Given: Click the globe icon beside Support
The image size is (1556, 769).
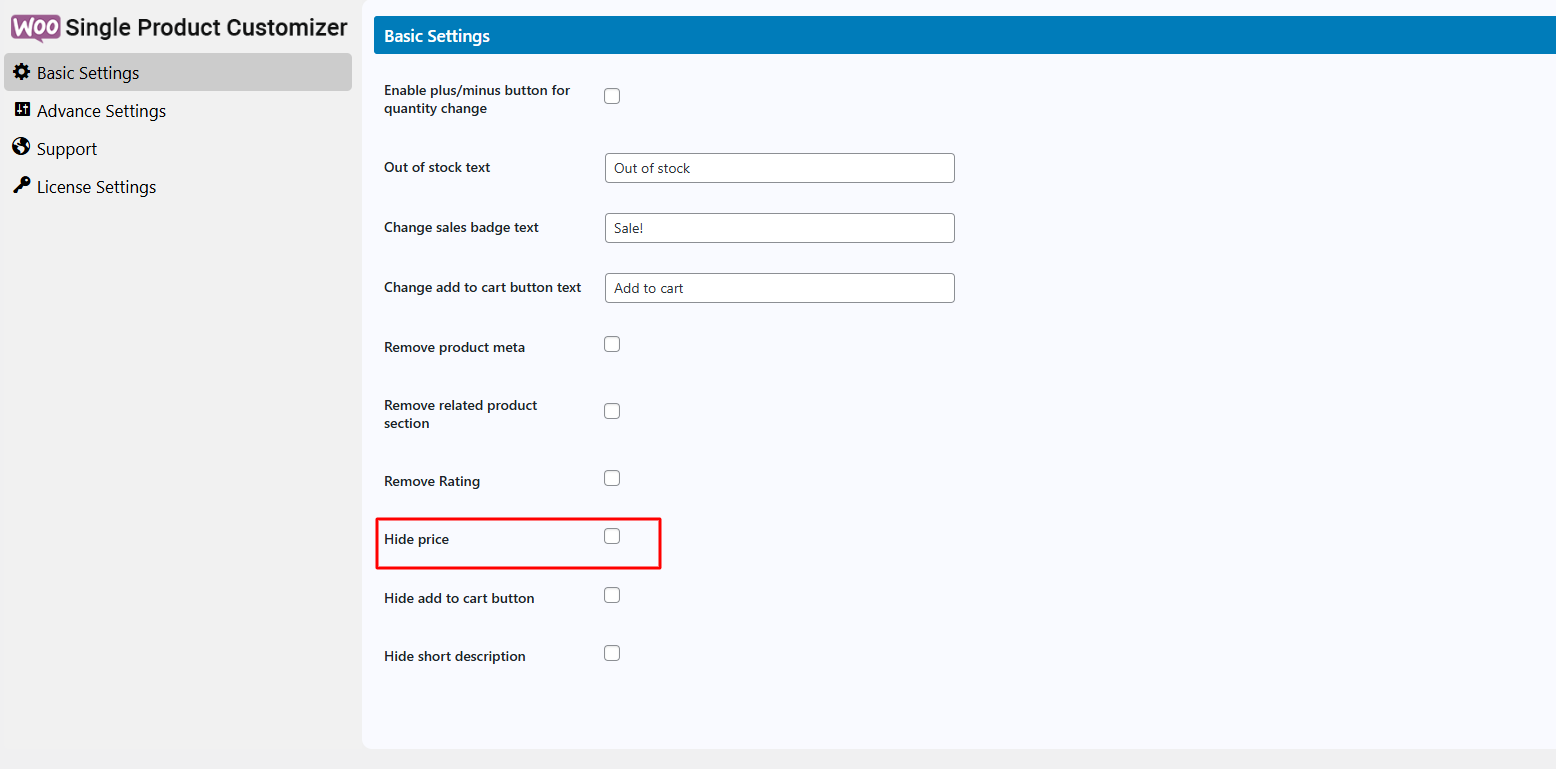Looking at the screenshot, I should click(x=21, y=148).
